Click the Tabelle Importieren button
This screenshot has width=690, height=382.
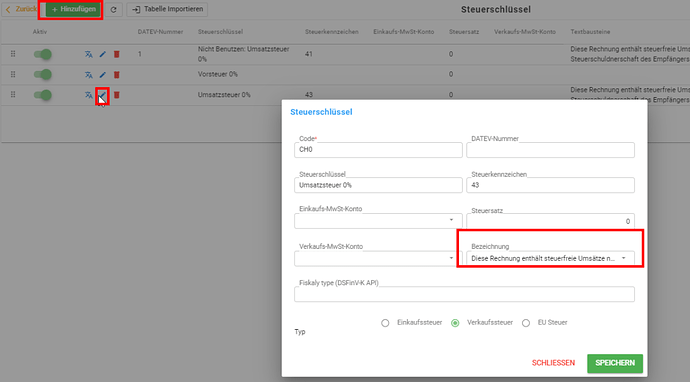pyautogui.click(x=167, y=9)
